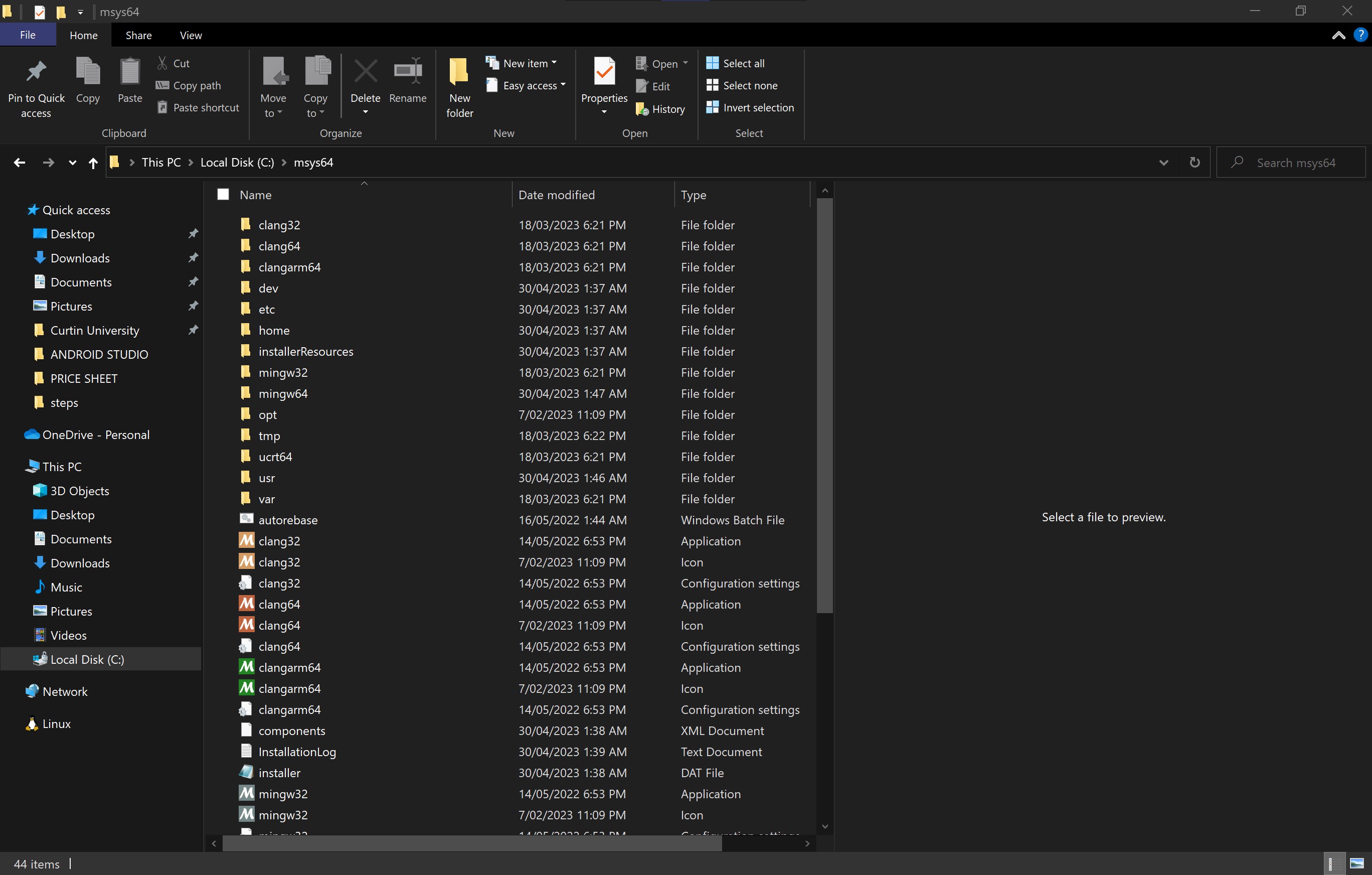Viewport: 1372px width, 875px height.
Task: Switch to the Home tab
Action: 83,35
